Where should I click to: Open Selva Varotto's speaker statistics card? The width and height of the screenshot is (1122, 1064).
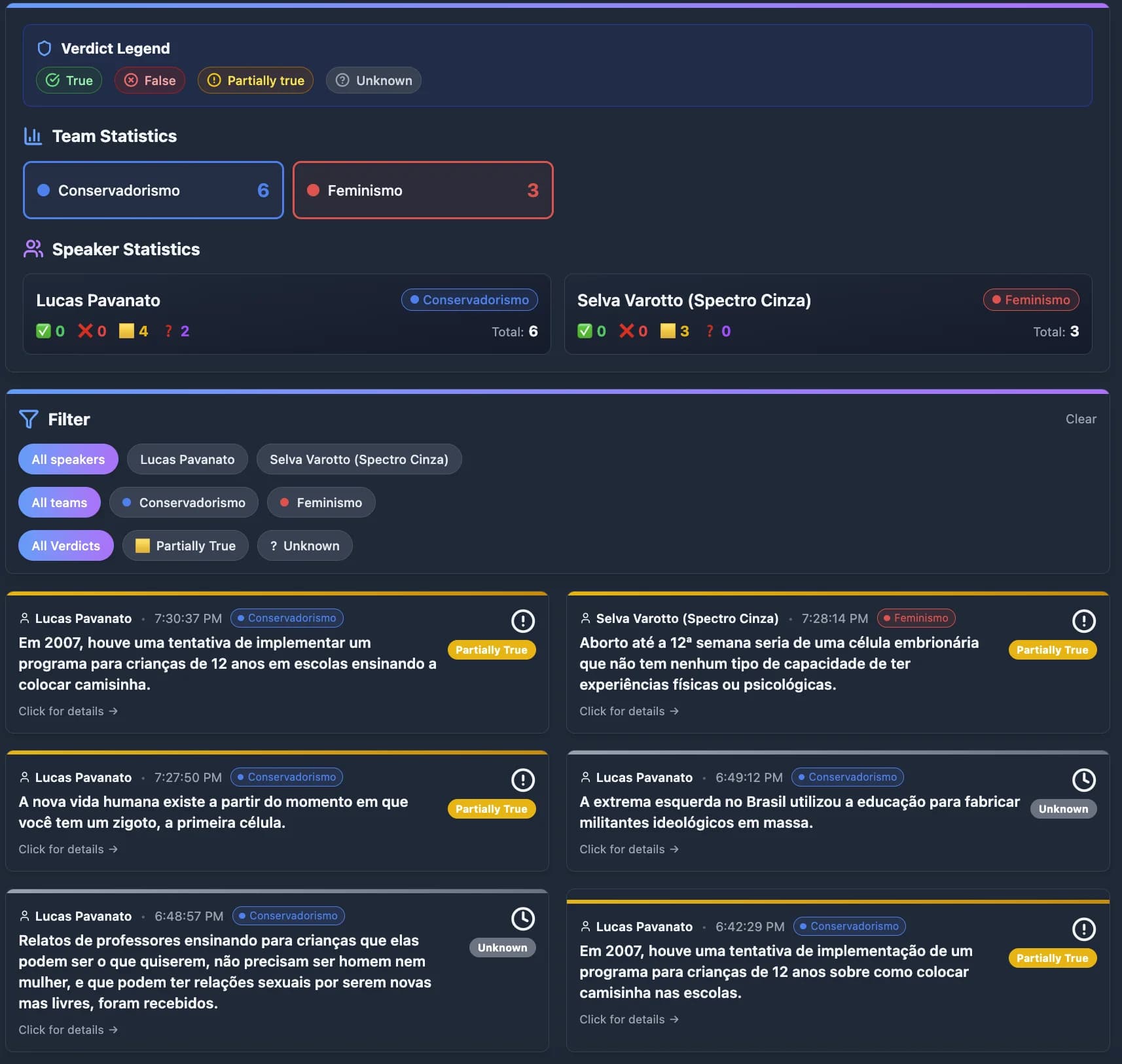pyautogui.click(x=827, y=315)
